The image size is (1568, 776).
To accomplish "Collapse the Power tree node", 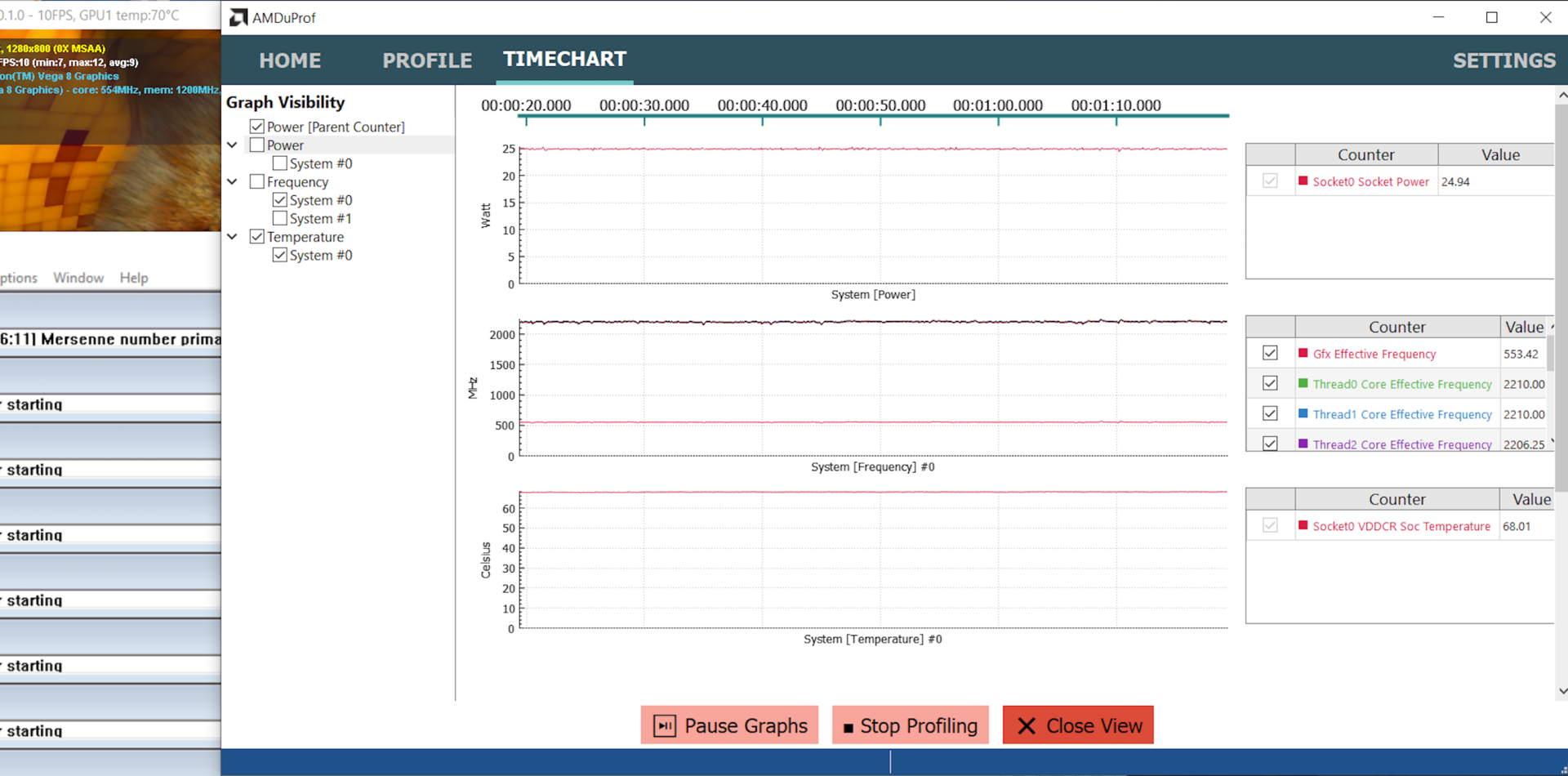I will coord(233,145).
